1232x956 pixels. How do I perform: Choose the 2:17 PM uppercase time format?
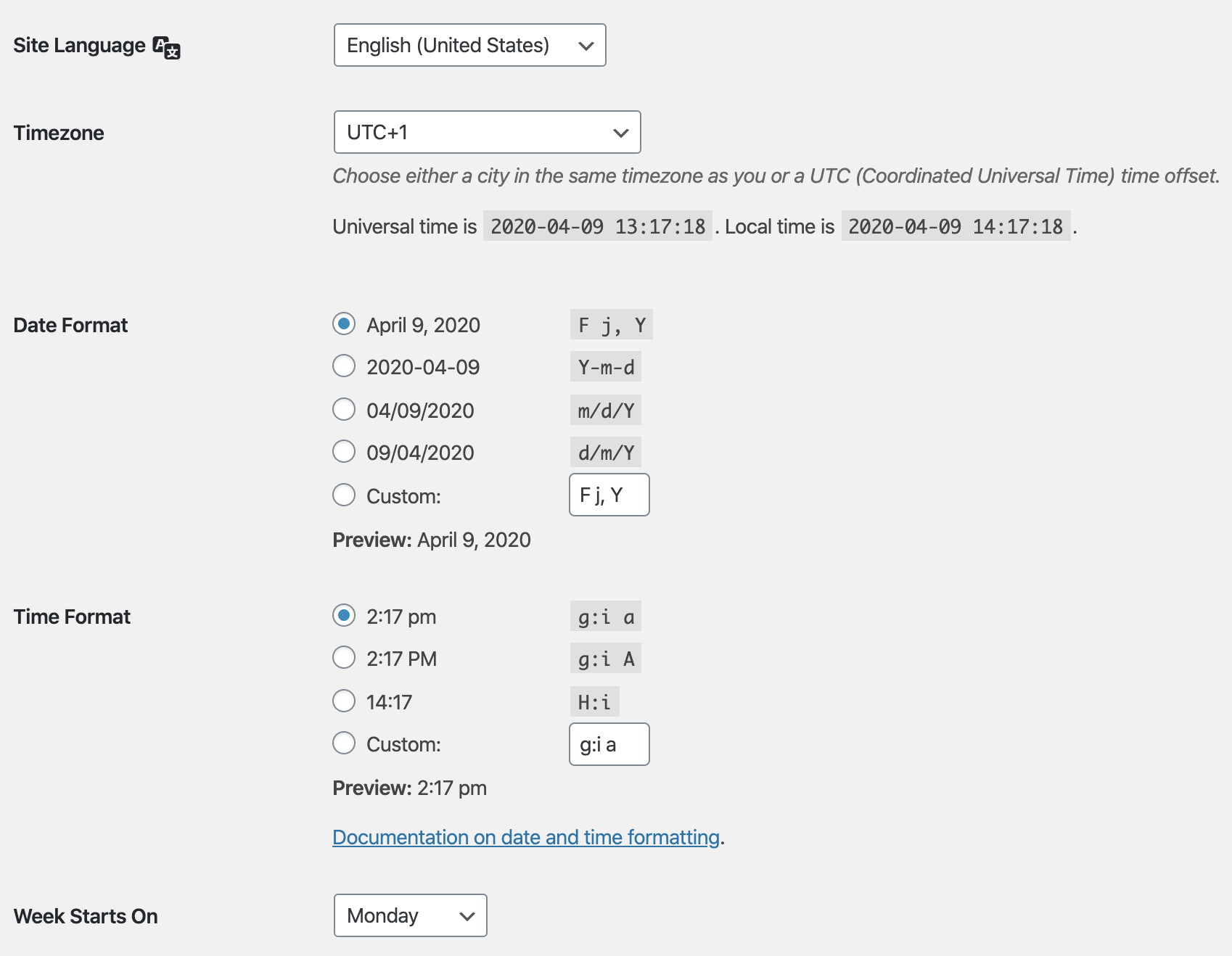[344, 657]
